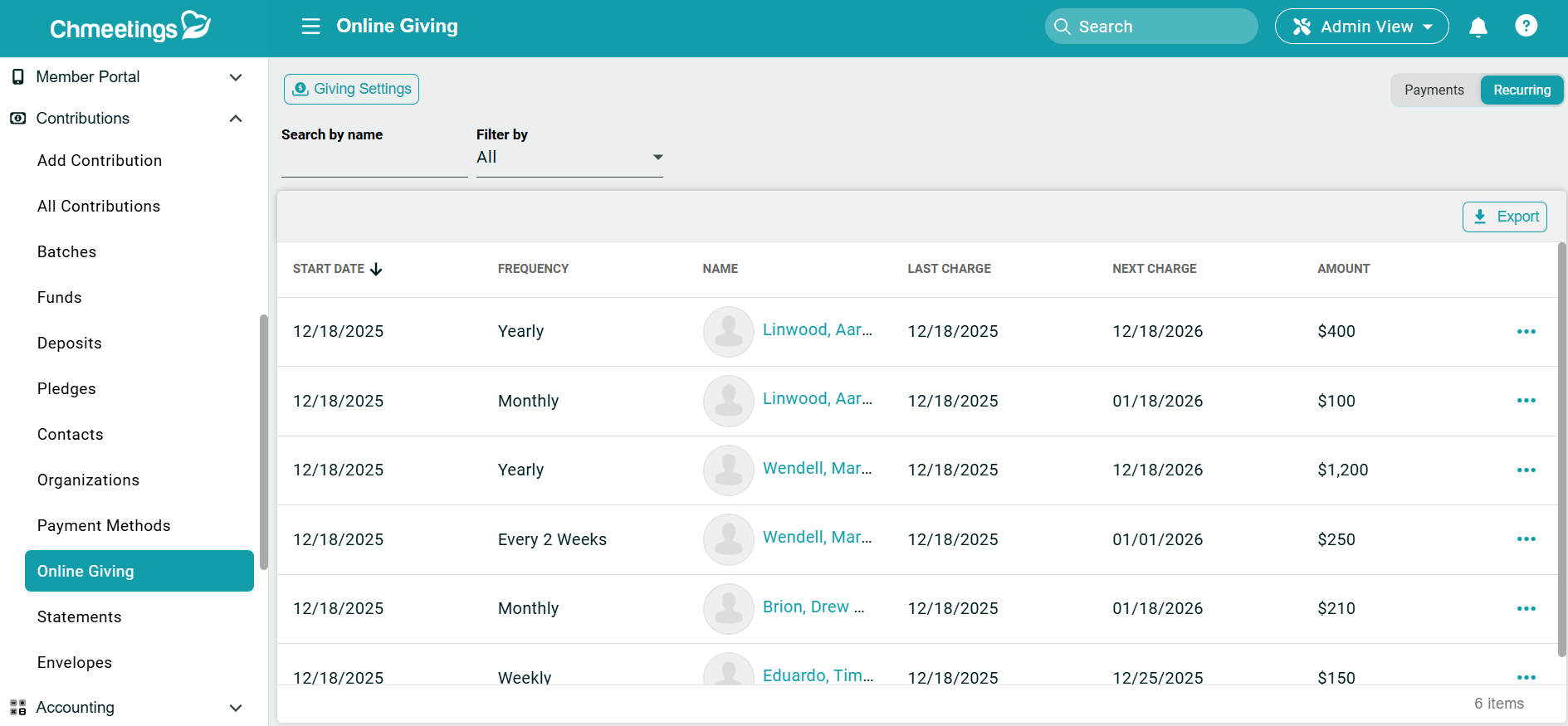Image resolution: width=1568 pixels, height=726 pixels.
Task: Click the avatar next to Brion, Drew
Action: [x=728, y=608]
